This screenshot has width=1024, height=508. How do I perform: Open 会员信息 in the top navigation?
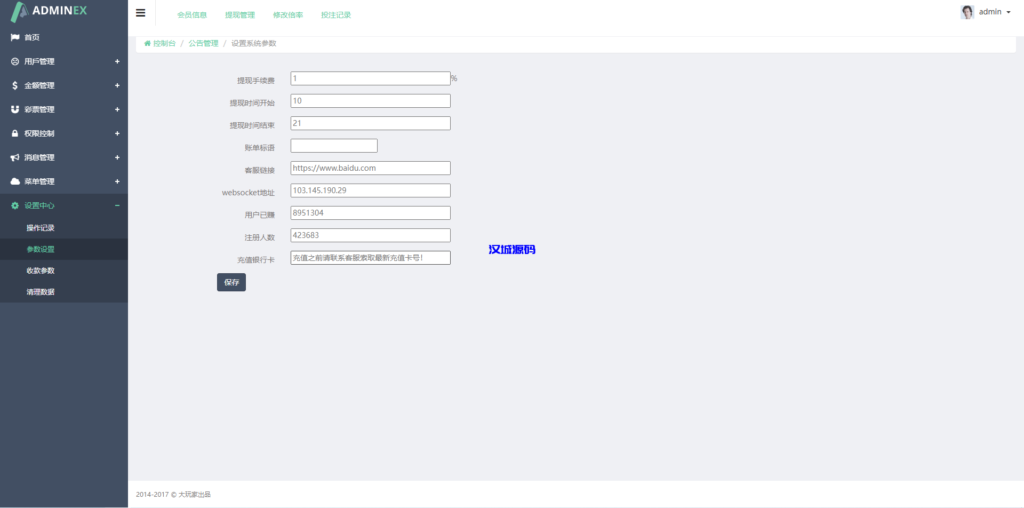pyautogui.click(x=191, y=15)
